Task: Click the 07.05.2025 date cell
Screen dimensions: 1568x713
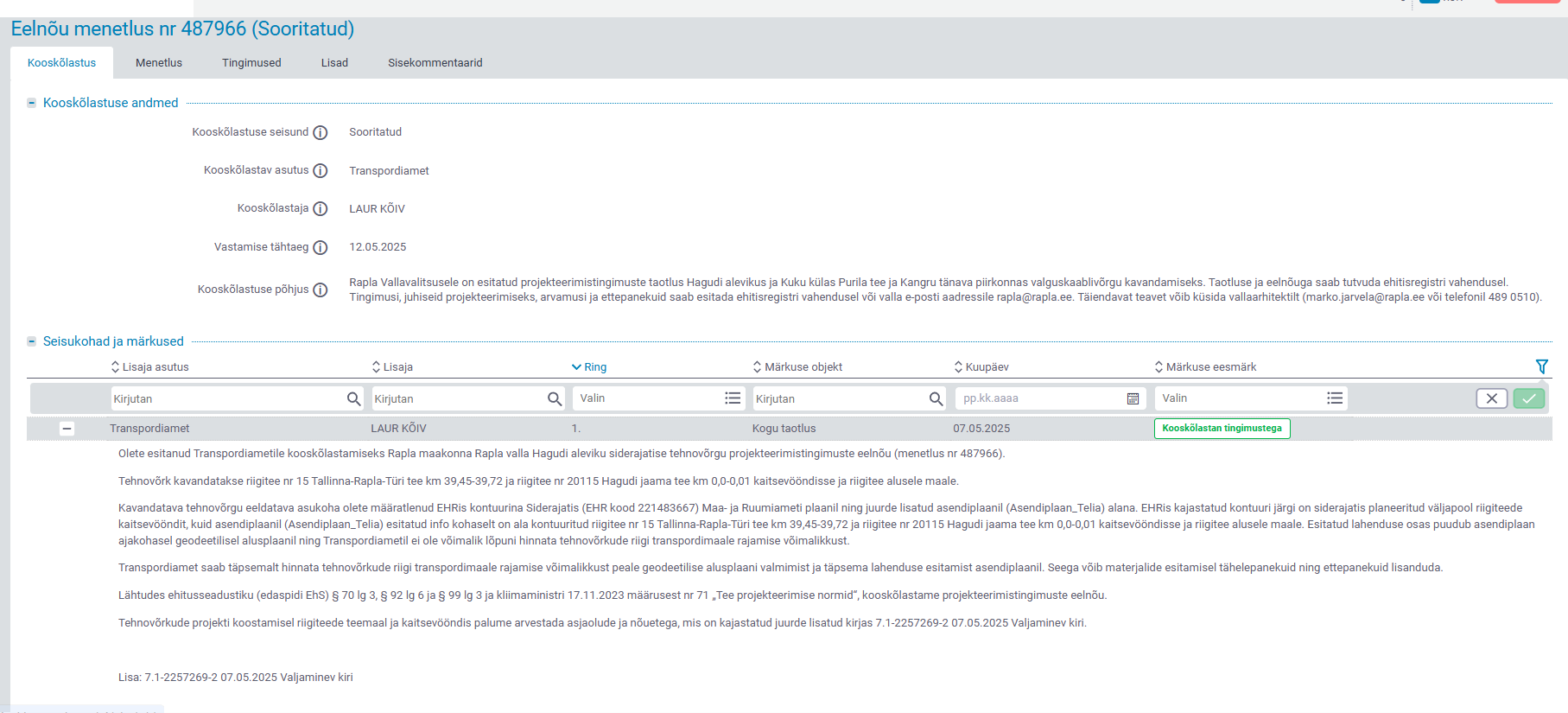Action: pos(981,429)
